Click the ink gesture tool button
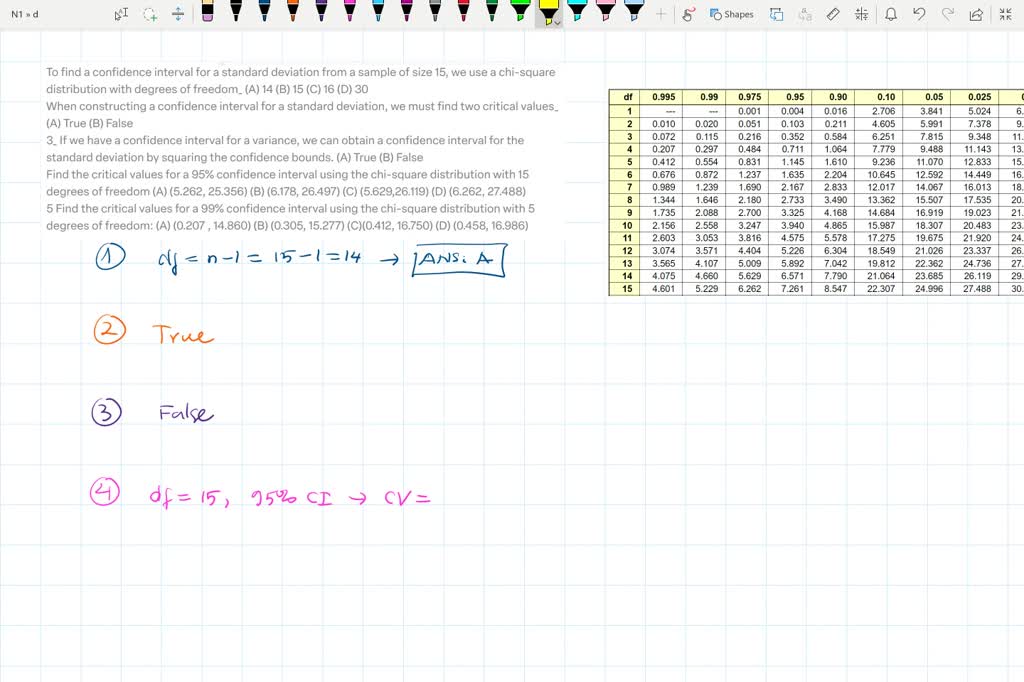 point(687,13)
